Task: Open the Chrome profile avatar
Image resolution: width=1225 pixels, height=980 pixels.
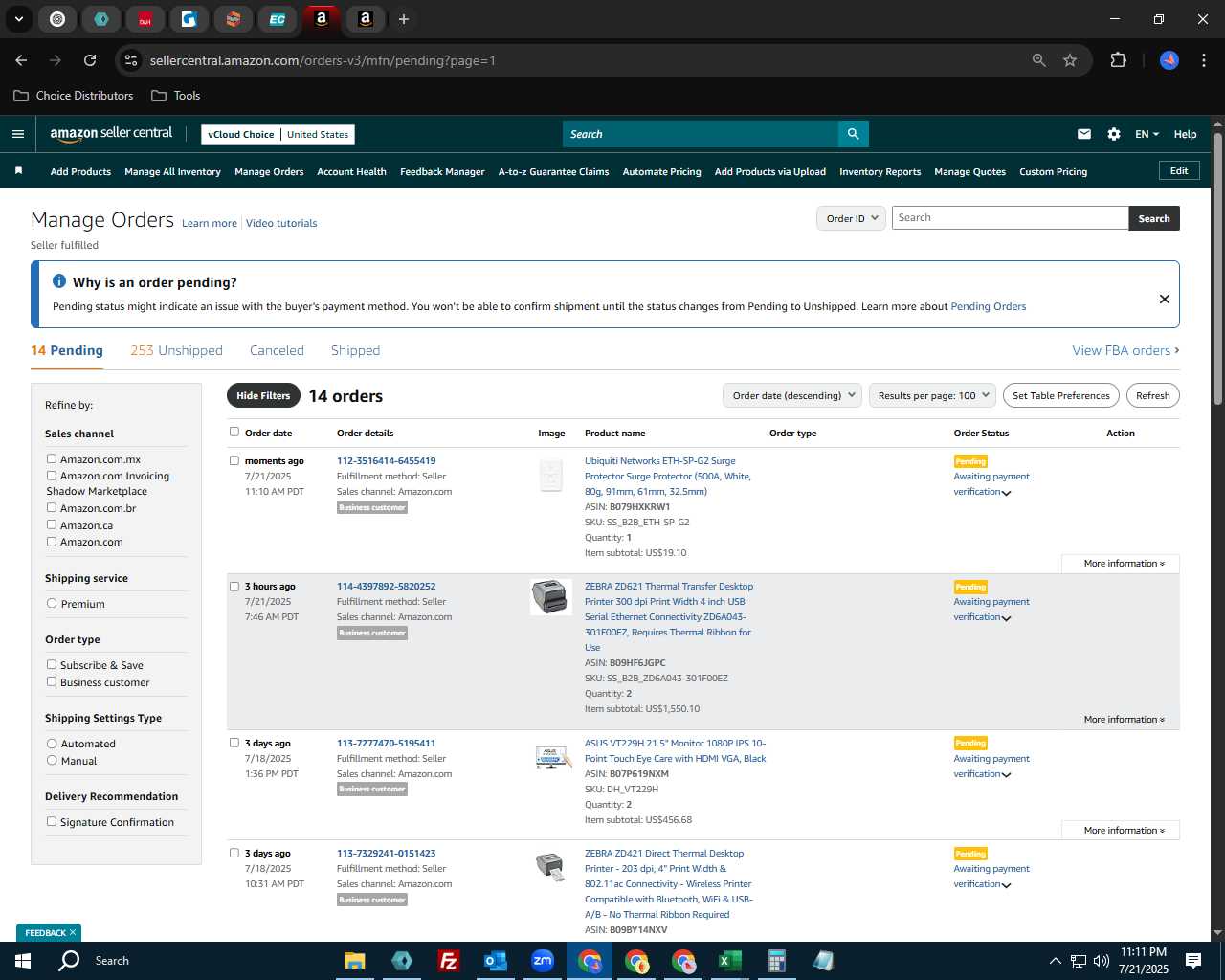Action: [1169, 60]
